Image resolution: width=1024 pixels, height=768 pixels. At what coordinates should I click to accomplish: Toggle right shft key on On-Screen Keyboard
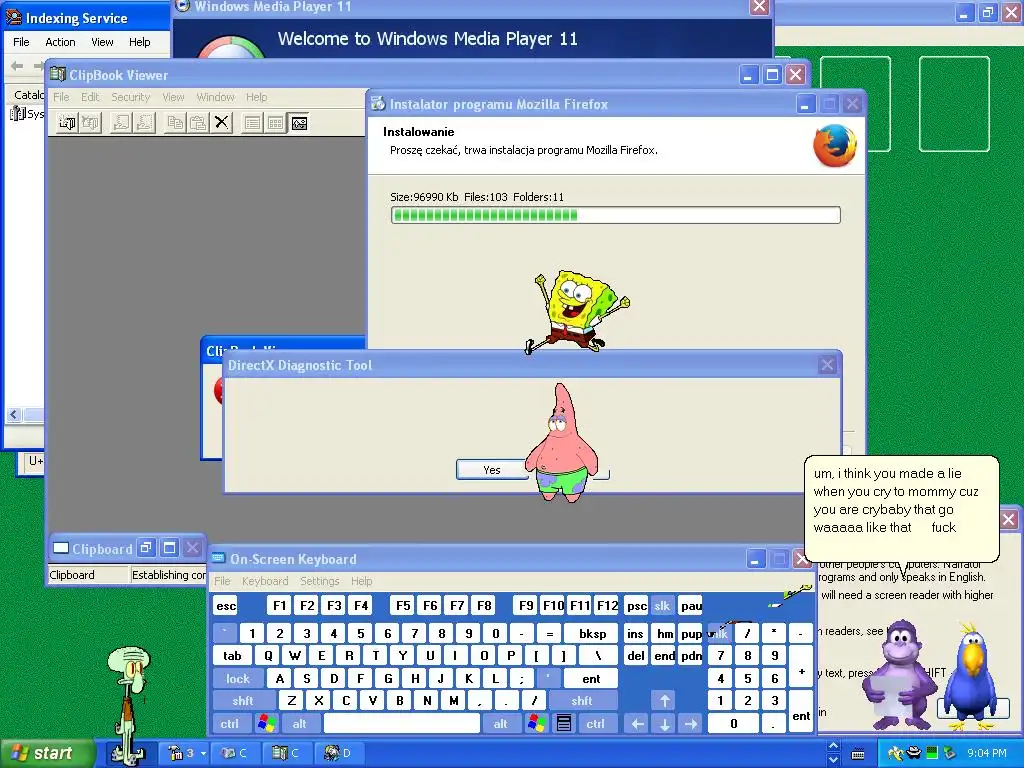pos(582,701)
